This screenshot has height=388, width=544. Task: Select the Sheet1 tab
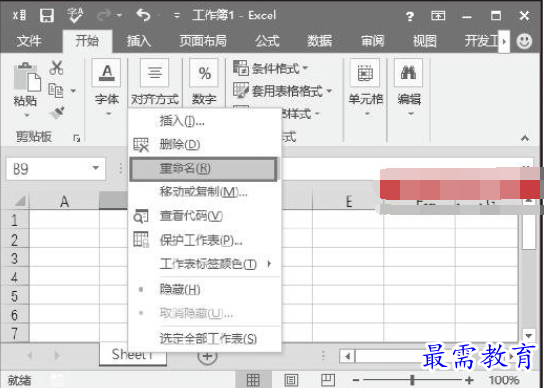click(x=133, y=354)
